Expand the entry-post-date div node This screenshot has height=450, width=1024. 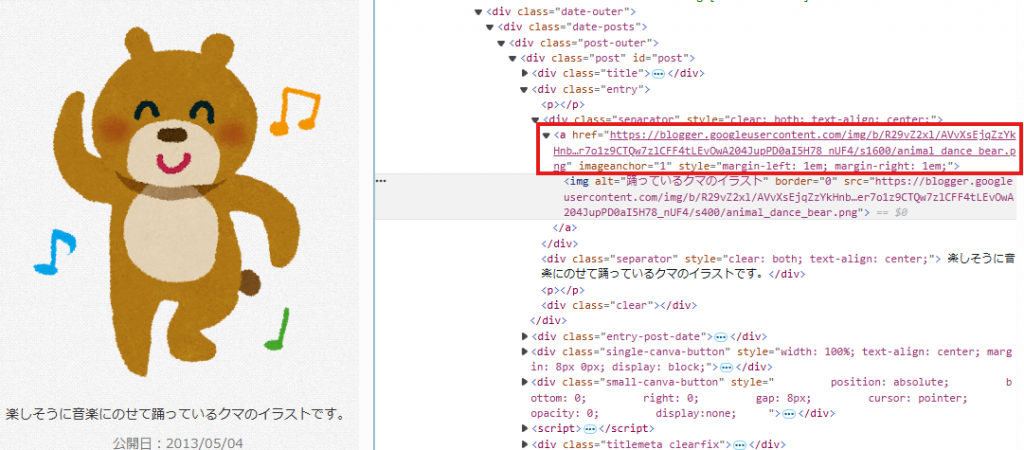[525, 336]
